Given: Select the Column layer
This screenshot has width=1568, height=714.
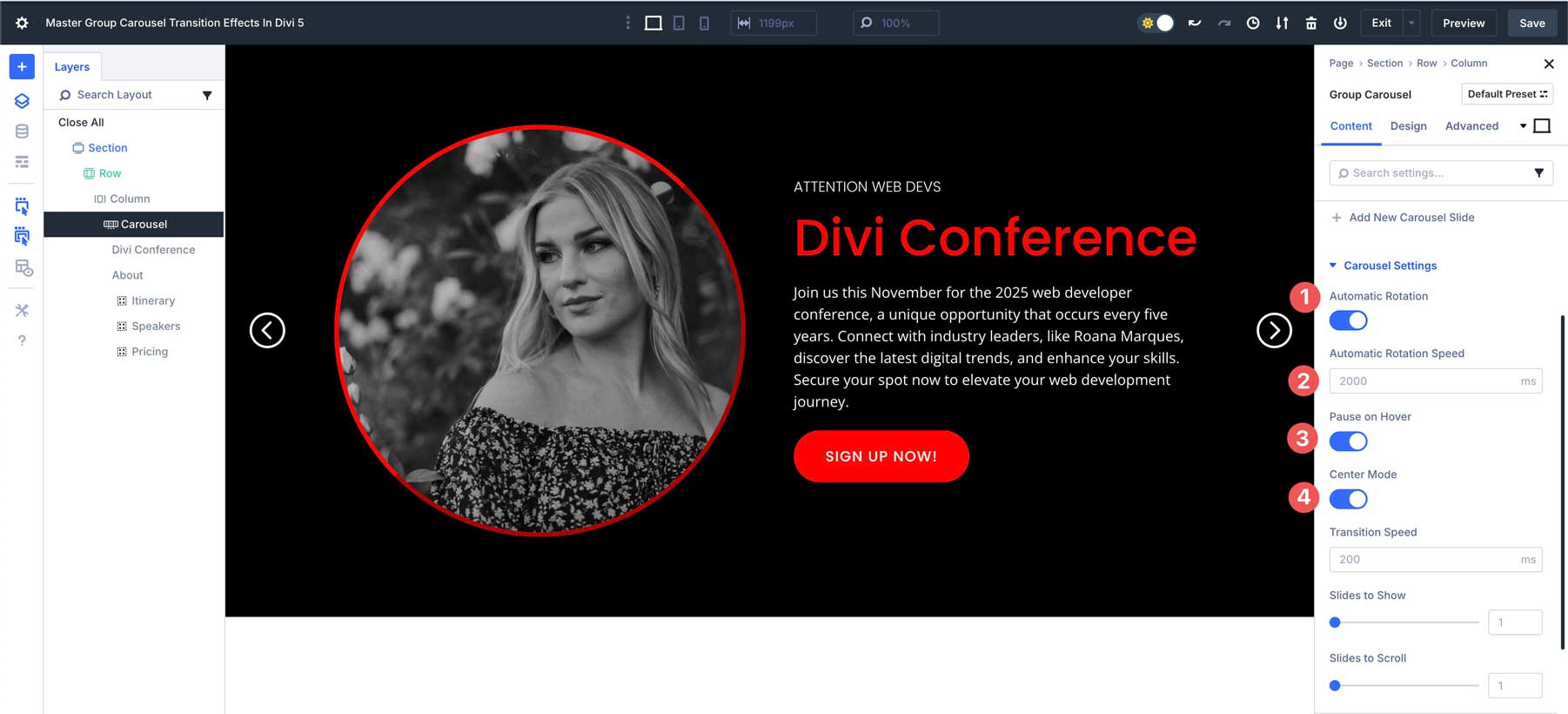Looking at the screenshot, I should coord(122,199).
